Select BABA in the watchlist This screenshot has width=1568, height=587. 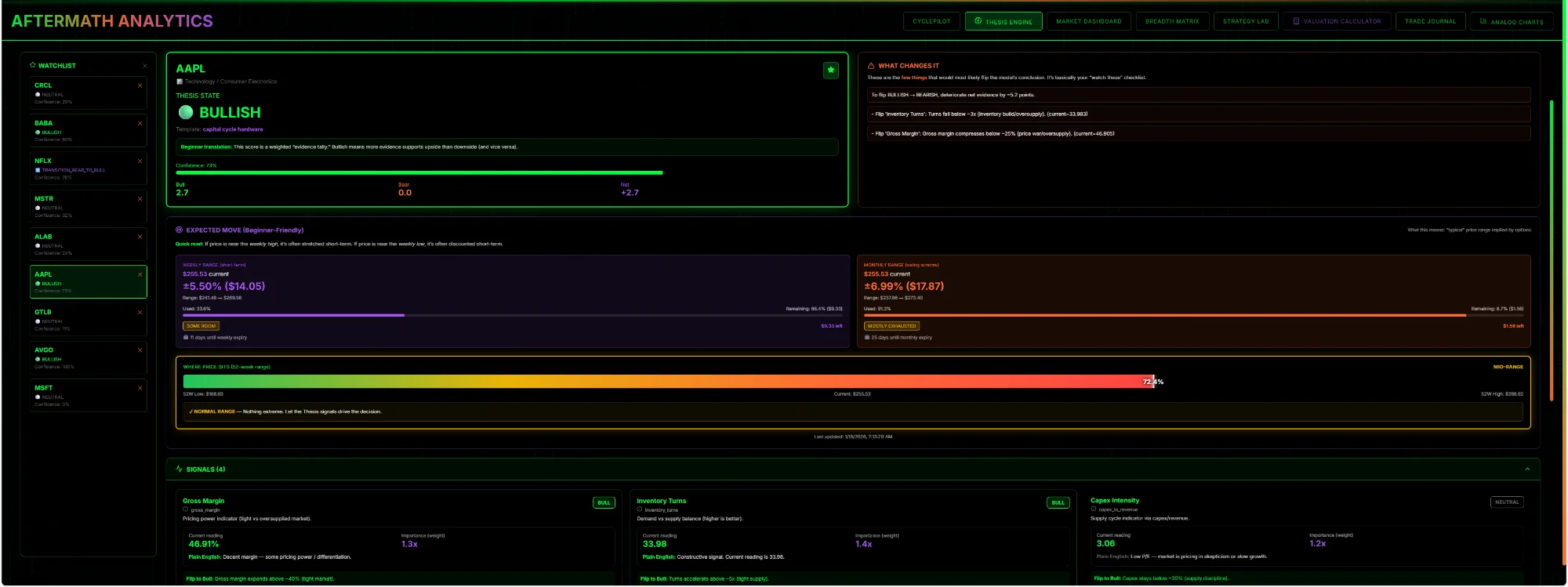coord(88,130)
